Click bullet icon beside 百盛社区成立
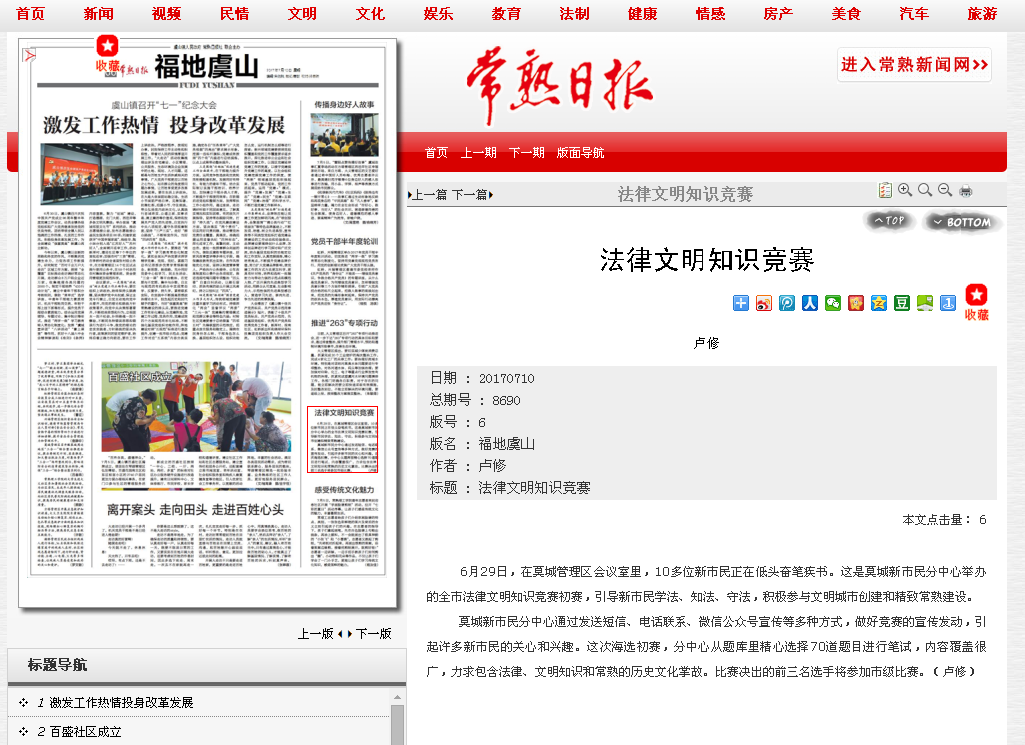This screenshot has height=745, width=1025. pyautogui.click(x=24, y=732)
